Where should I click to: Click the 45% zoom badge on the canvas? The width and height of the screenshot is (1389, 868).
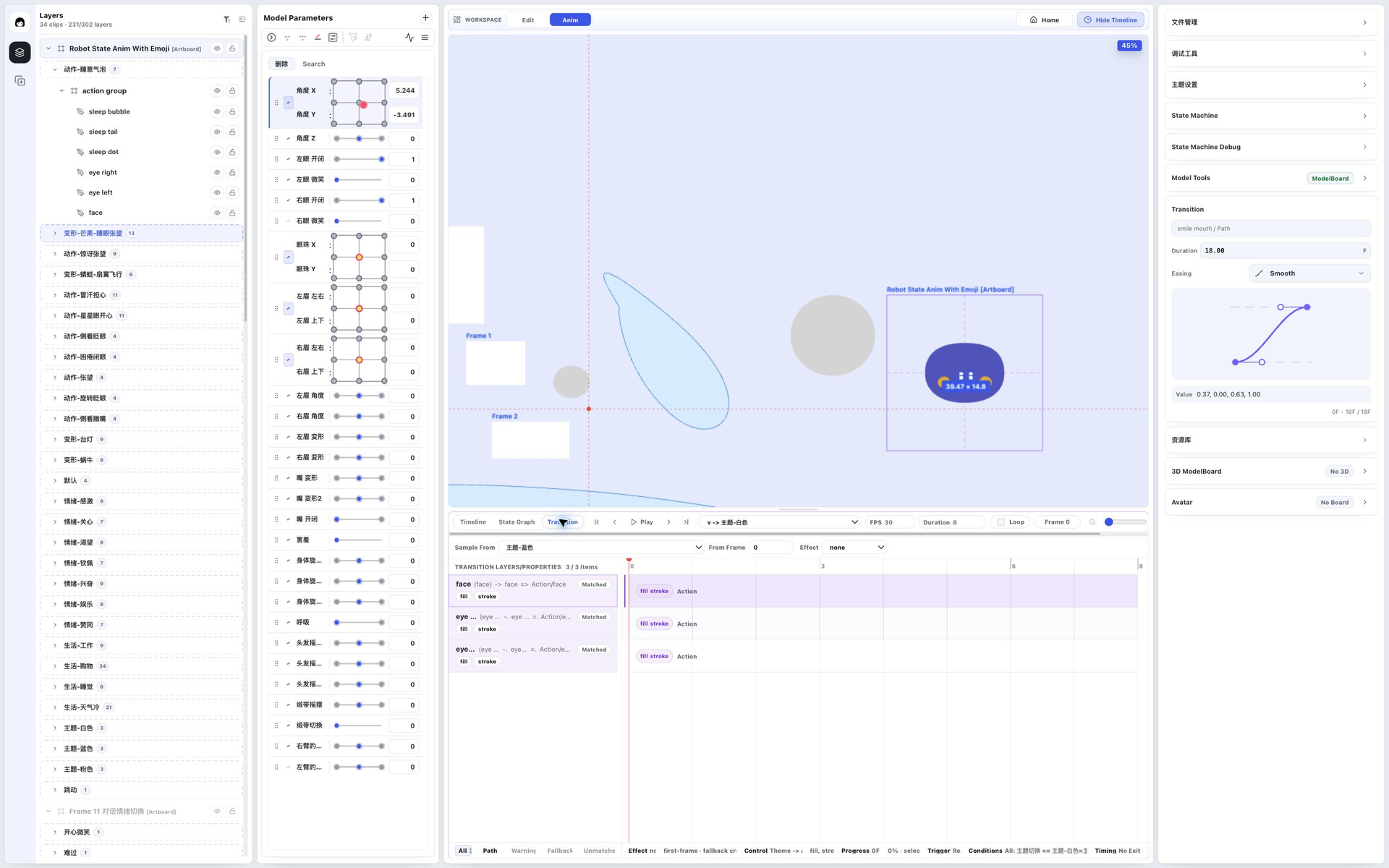1129,46
